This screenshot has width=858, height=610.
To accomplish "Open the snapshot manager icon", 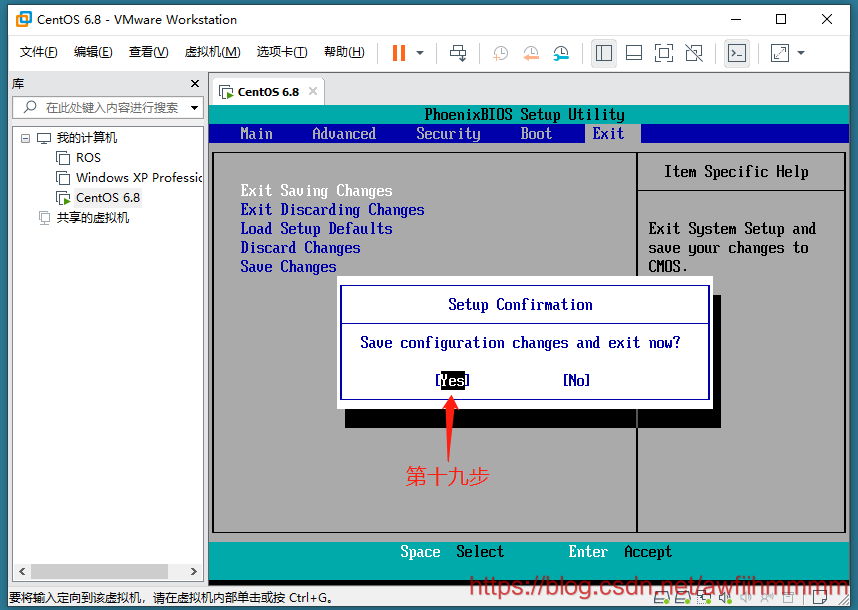I will tap(561, 53).
